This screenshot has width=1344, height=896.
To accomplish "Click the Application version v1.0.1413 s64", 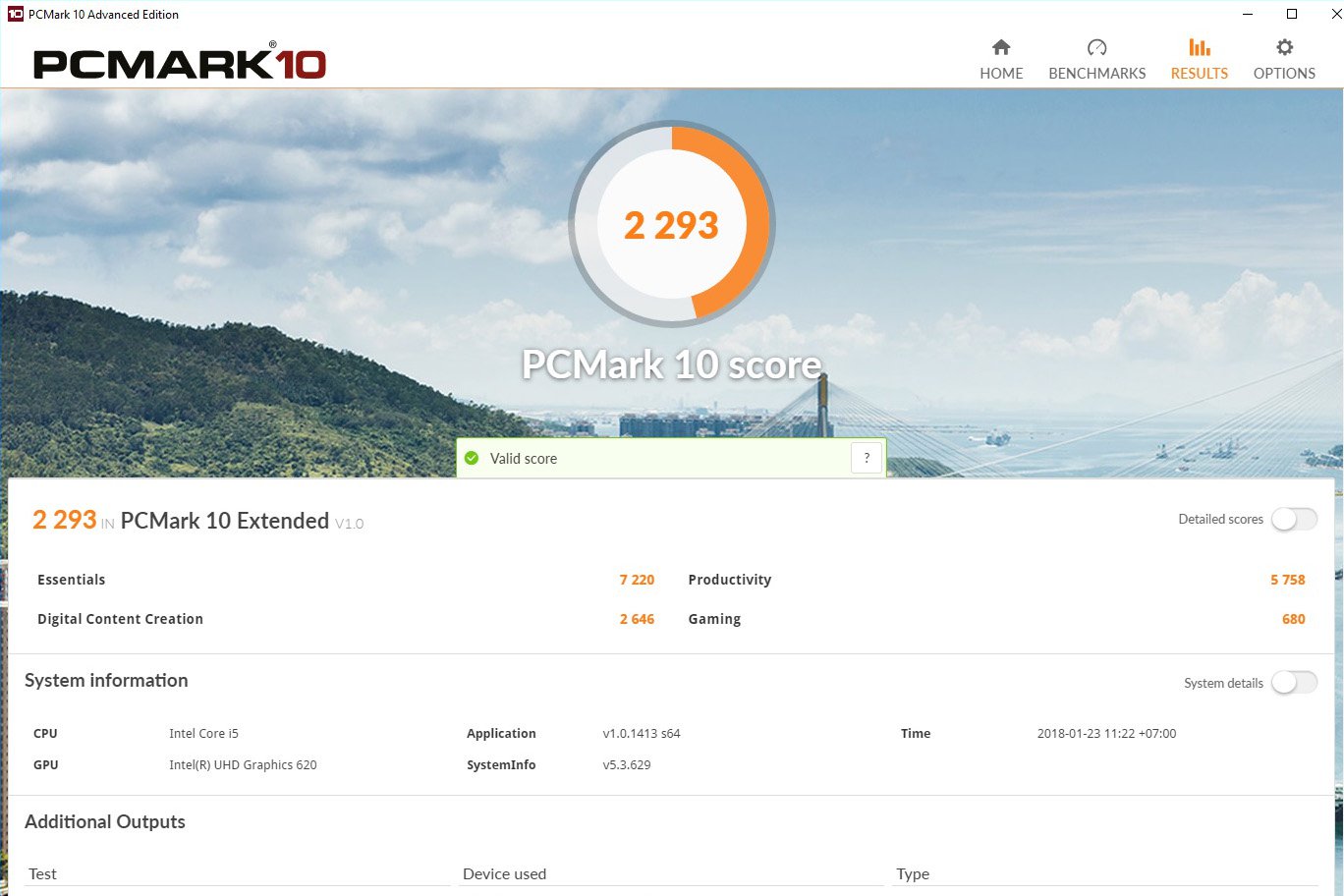I will click(642, 734).
